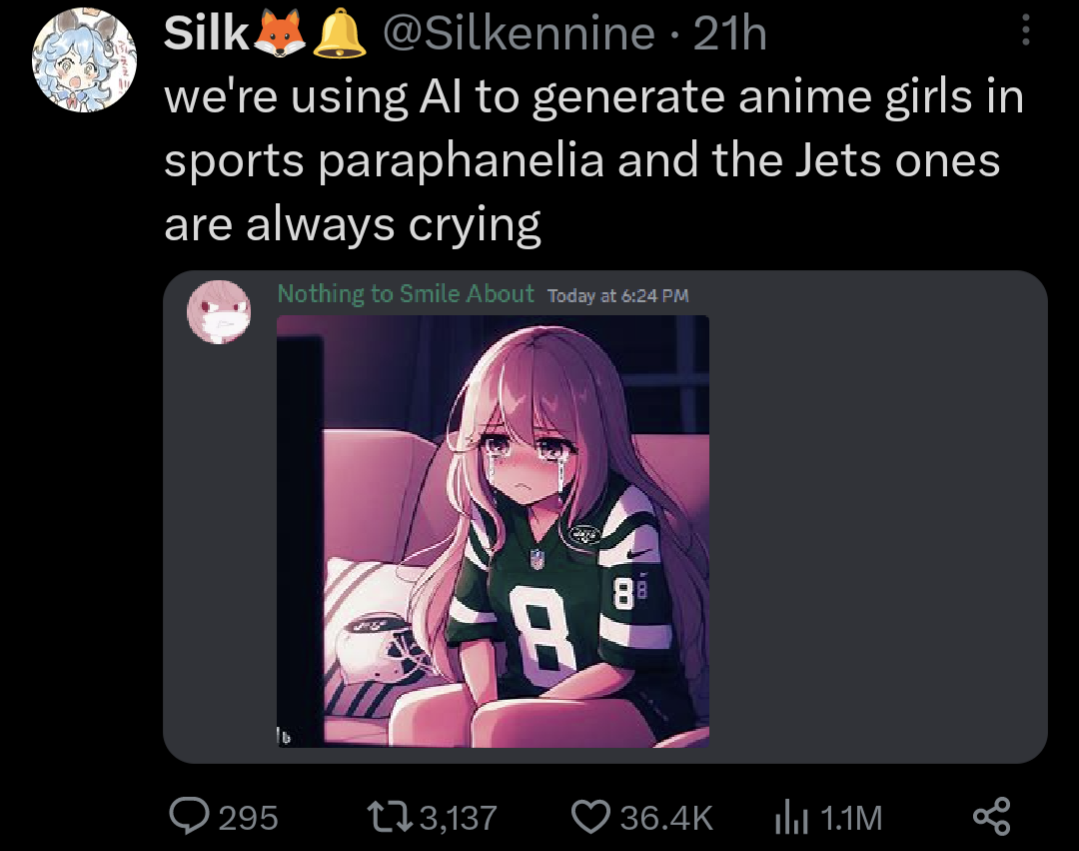This screenshot has height=851, width=1079.
Task: Select the Nothing to Smile About username
Action: point(405,294)
